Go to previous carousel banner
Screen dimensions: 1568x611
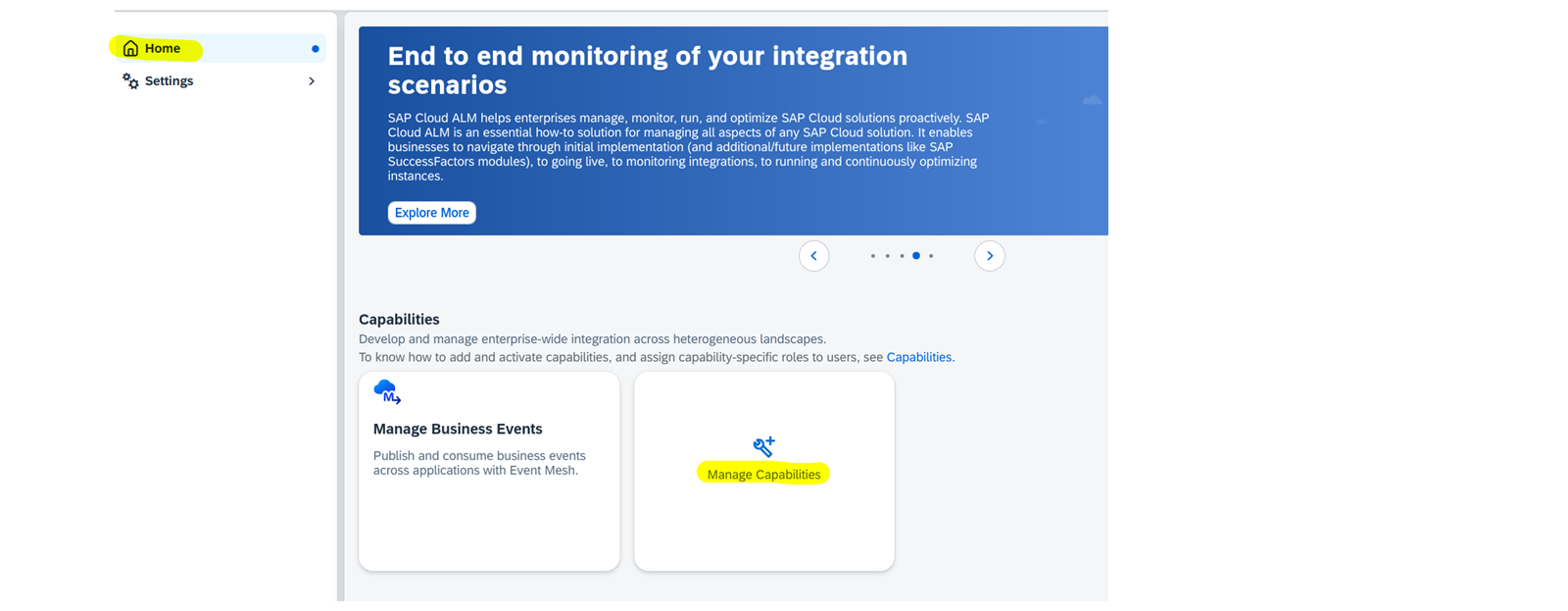pyautogui.click(x=814, y=256)
